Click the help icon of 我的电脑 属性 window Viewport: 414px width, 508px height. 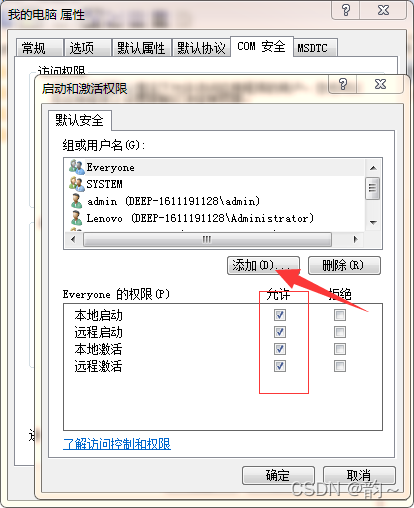point(346,10)
